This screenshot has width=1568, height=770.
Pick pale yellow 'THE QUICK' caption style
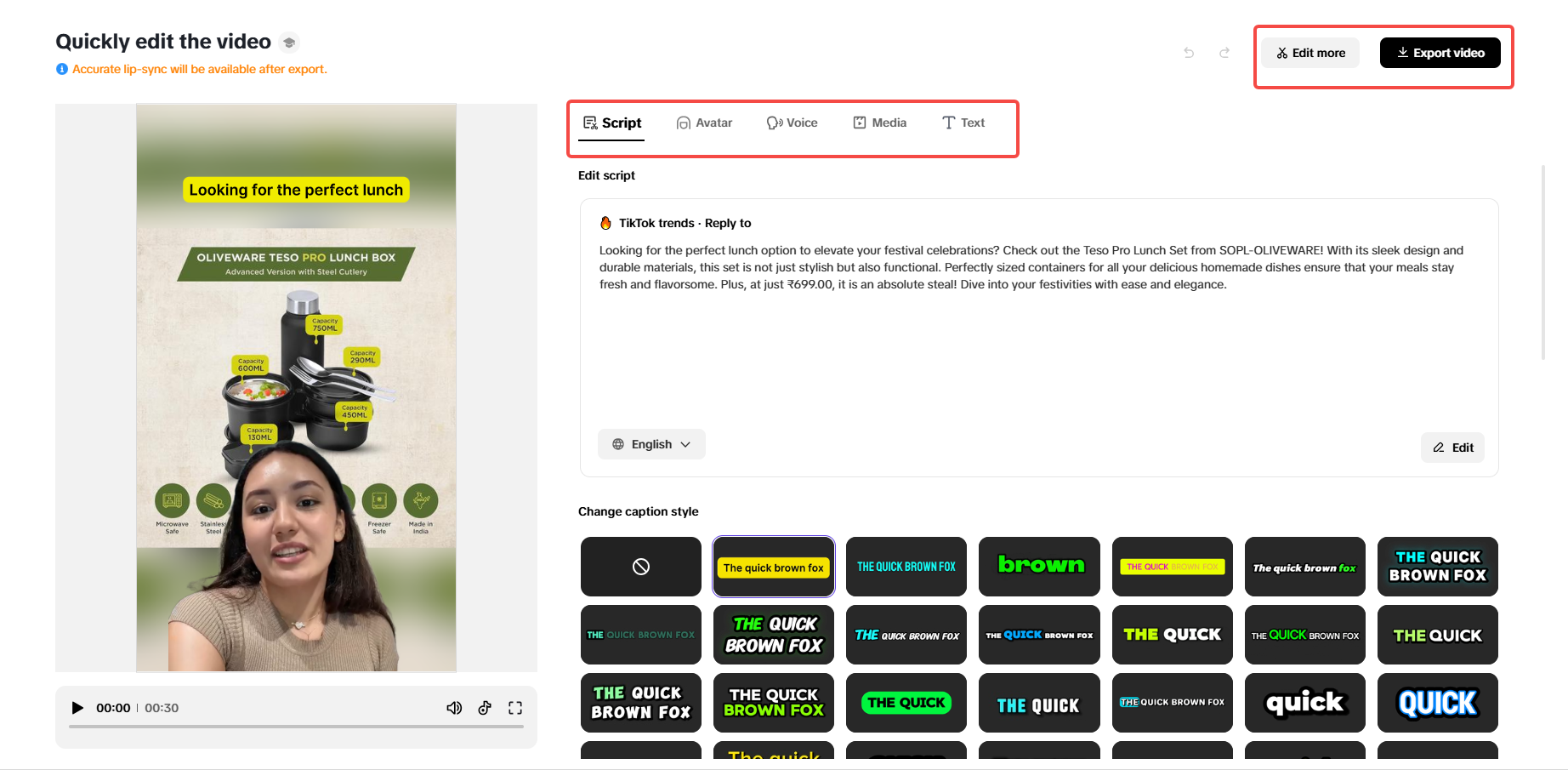[1438, 635]
